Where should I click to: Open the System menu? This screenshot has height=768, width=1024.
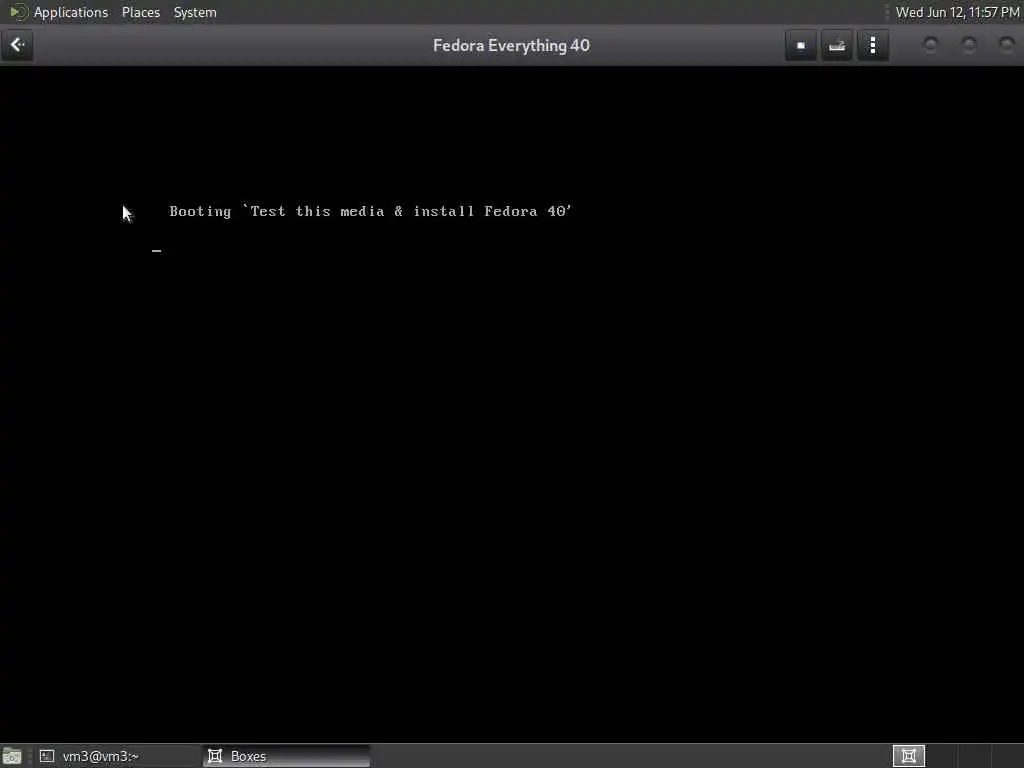(195, 12)
